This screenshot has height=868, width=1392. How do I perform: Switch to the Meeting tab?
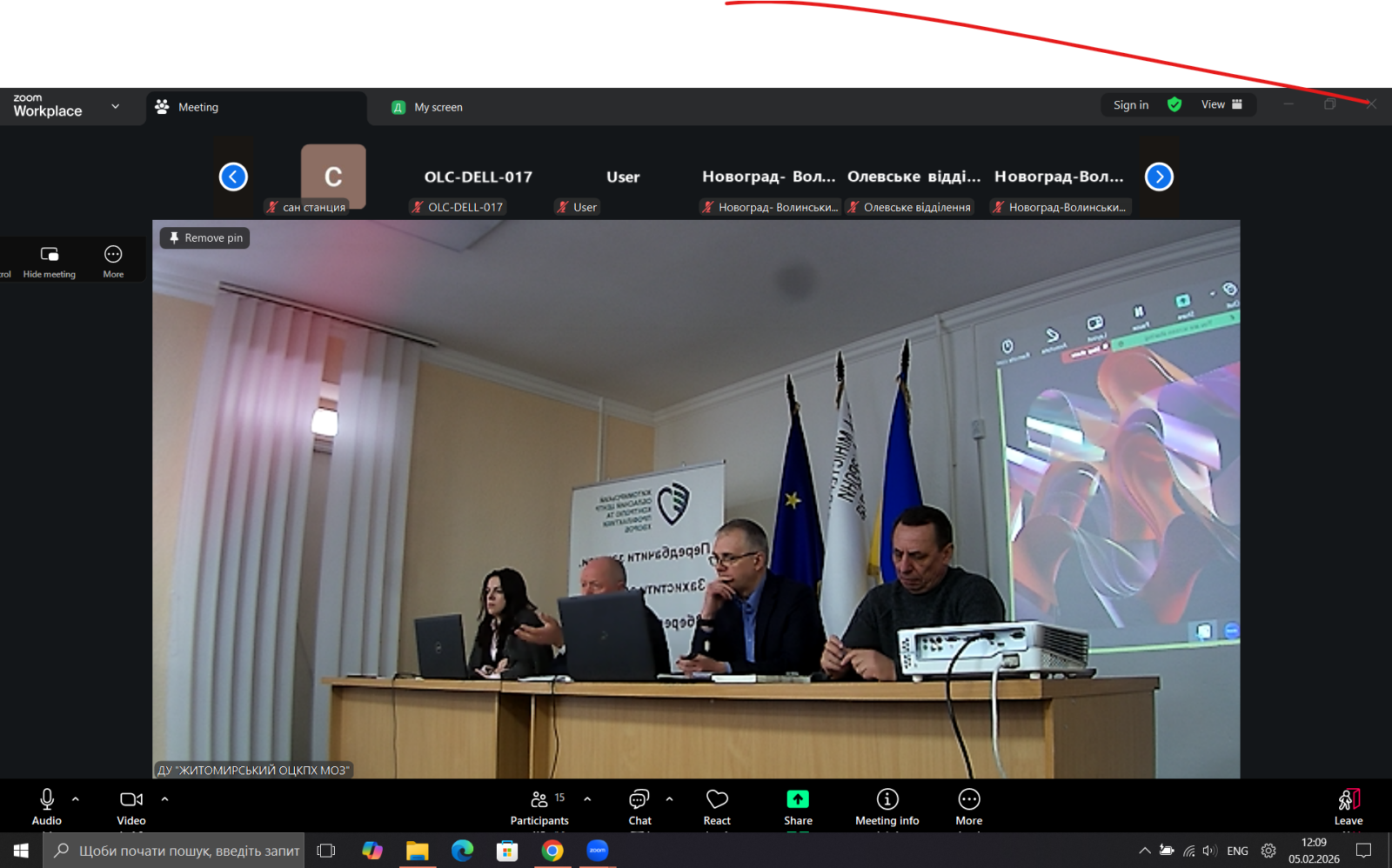(198, 107)
